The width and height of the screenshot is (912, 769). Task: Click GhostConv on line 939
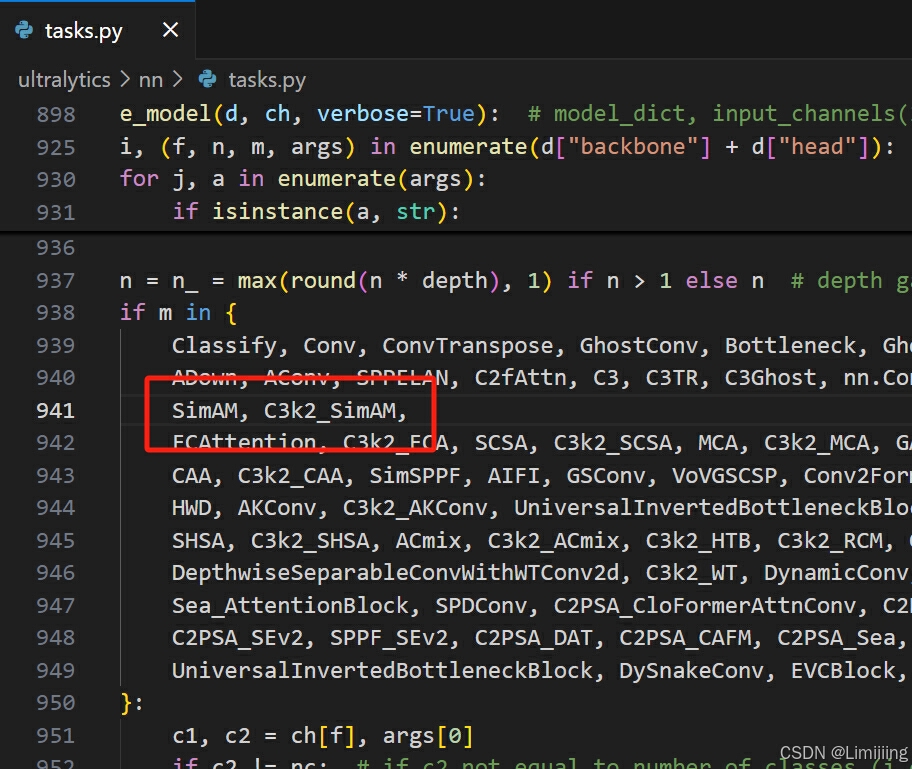639,346
